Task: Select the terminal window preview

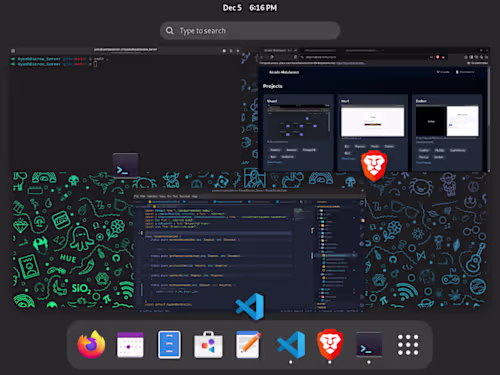Action: (126, 109)
